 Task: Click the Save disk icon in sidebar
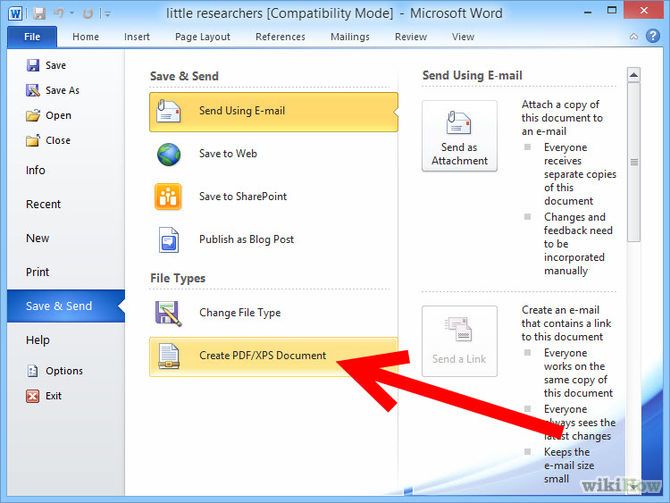33,65
